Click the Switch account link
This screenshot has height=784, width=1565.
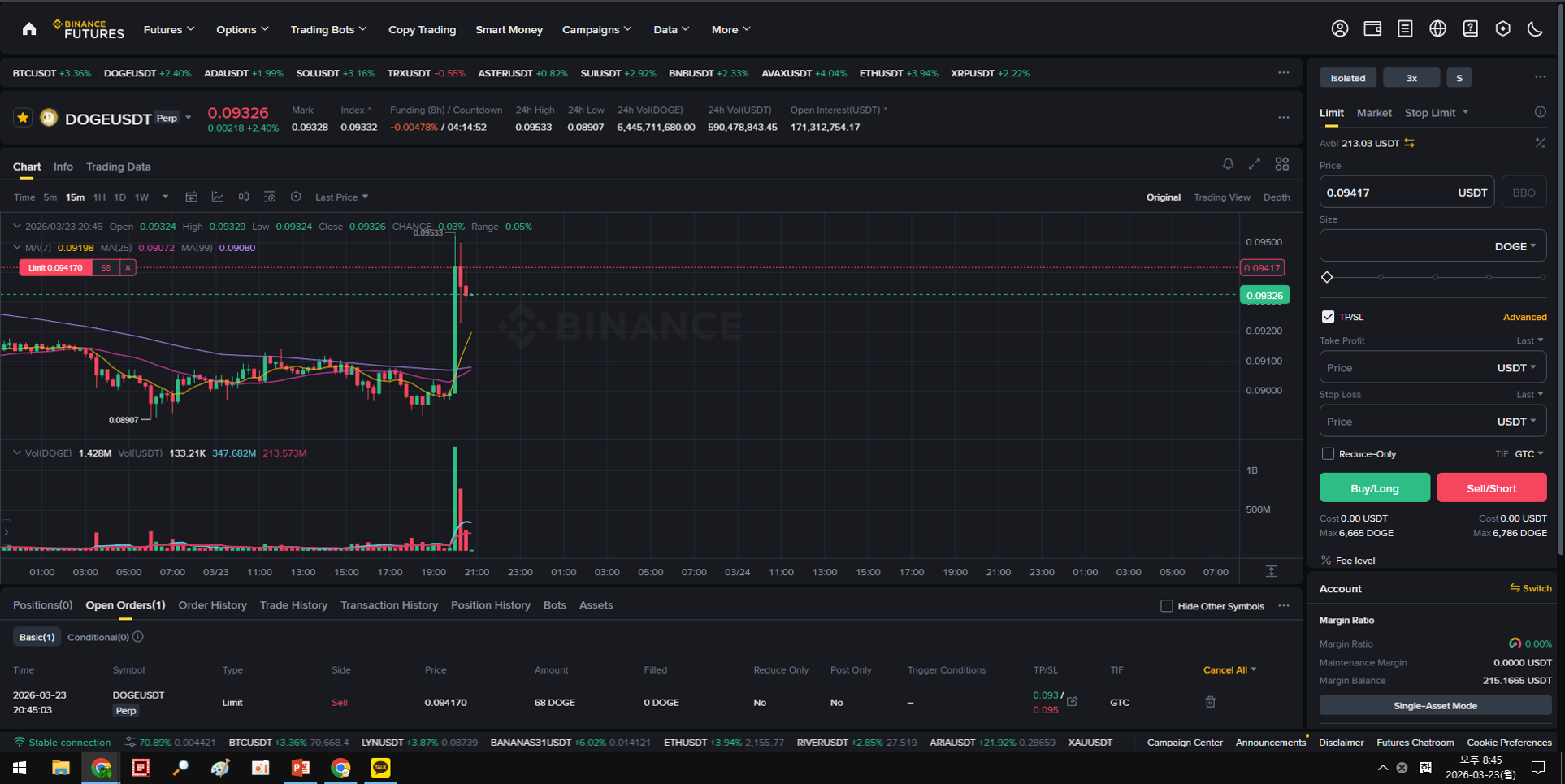tap(1531, 588)
